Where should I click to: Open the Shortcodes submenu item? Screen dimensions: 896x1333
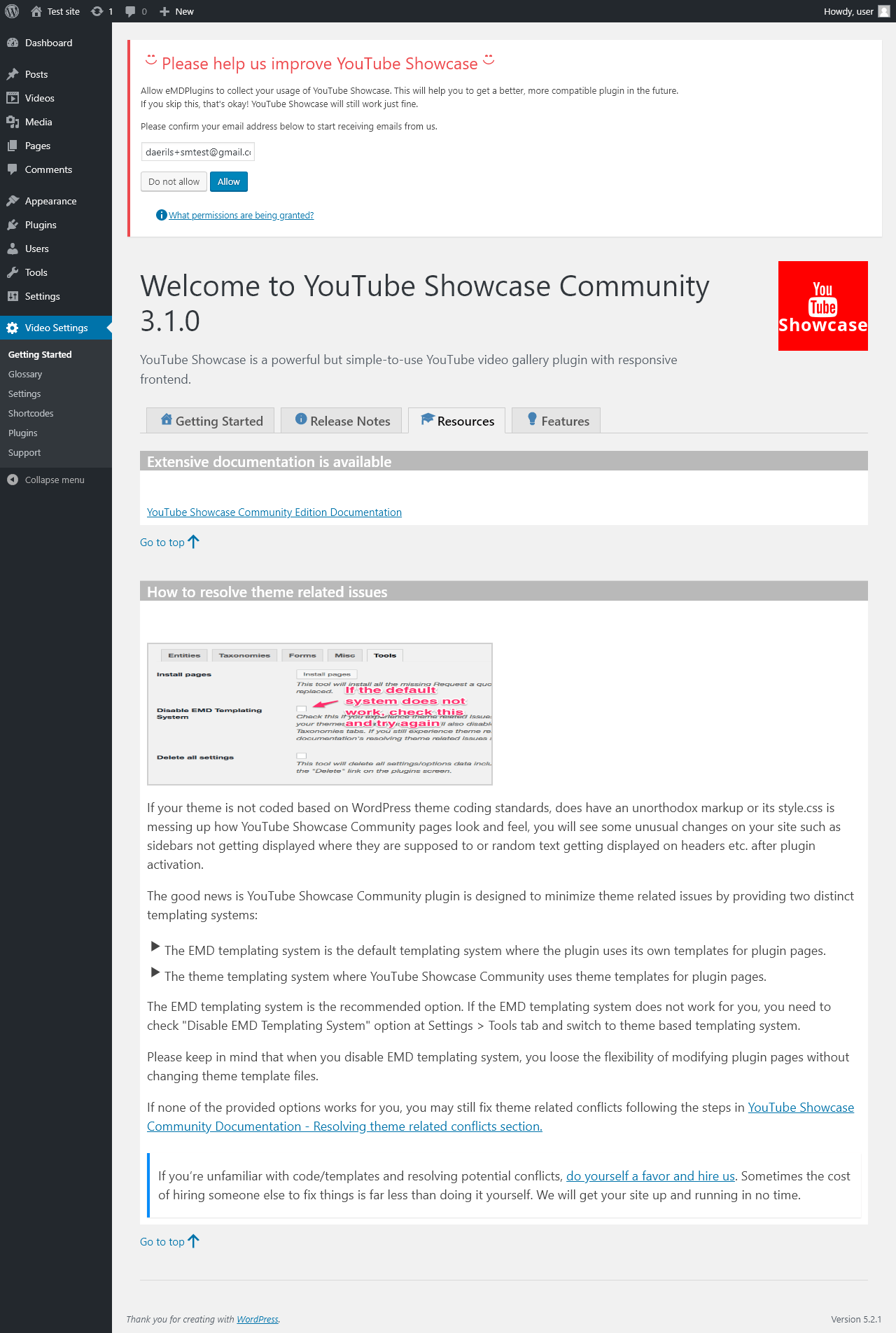click(31, 414)
